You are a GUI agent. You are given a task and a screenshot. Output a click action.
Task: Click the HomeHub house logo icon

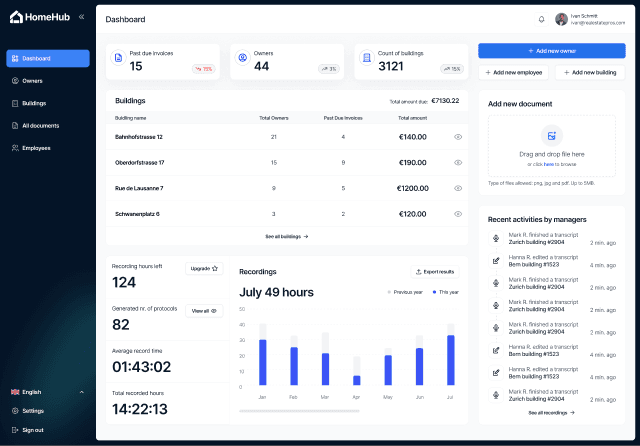pos(16,17)
